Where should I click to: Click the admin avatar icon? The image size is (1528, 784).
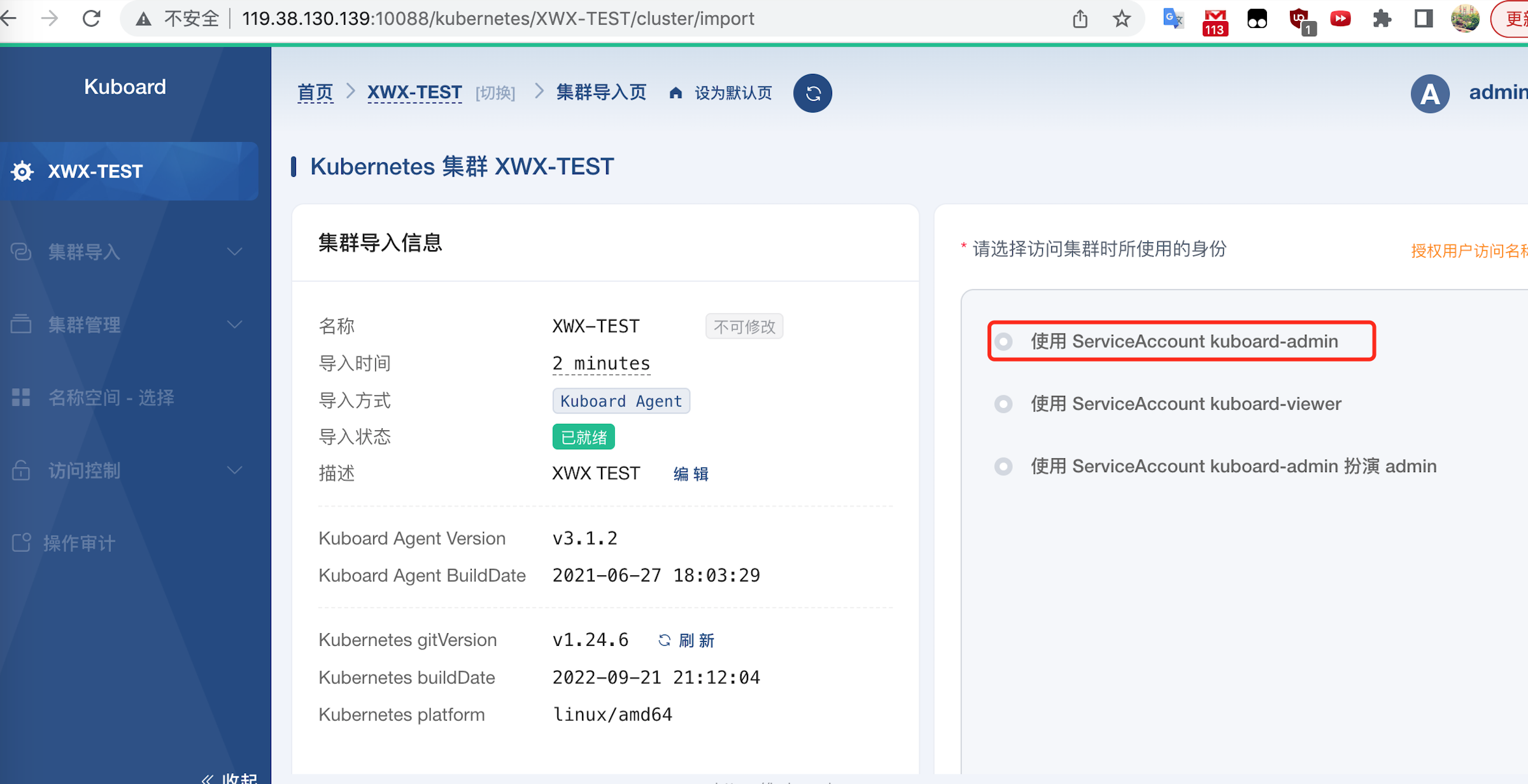tap(1430, 94)
